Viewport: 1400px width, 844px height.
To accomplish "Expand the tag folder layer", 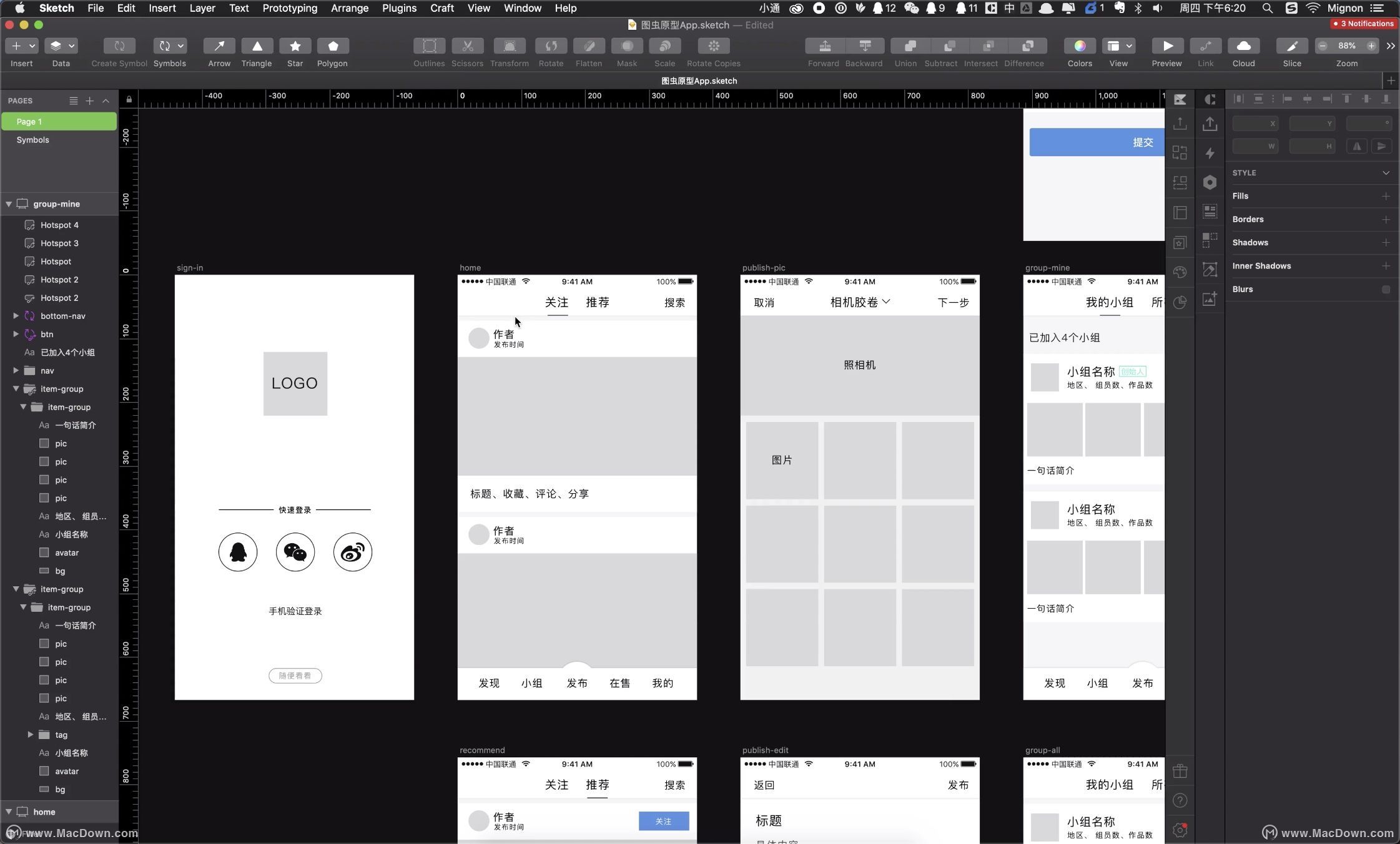I will (x=30, y=735).
